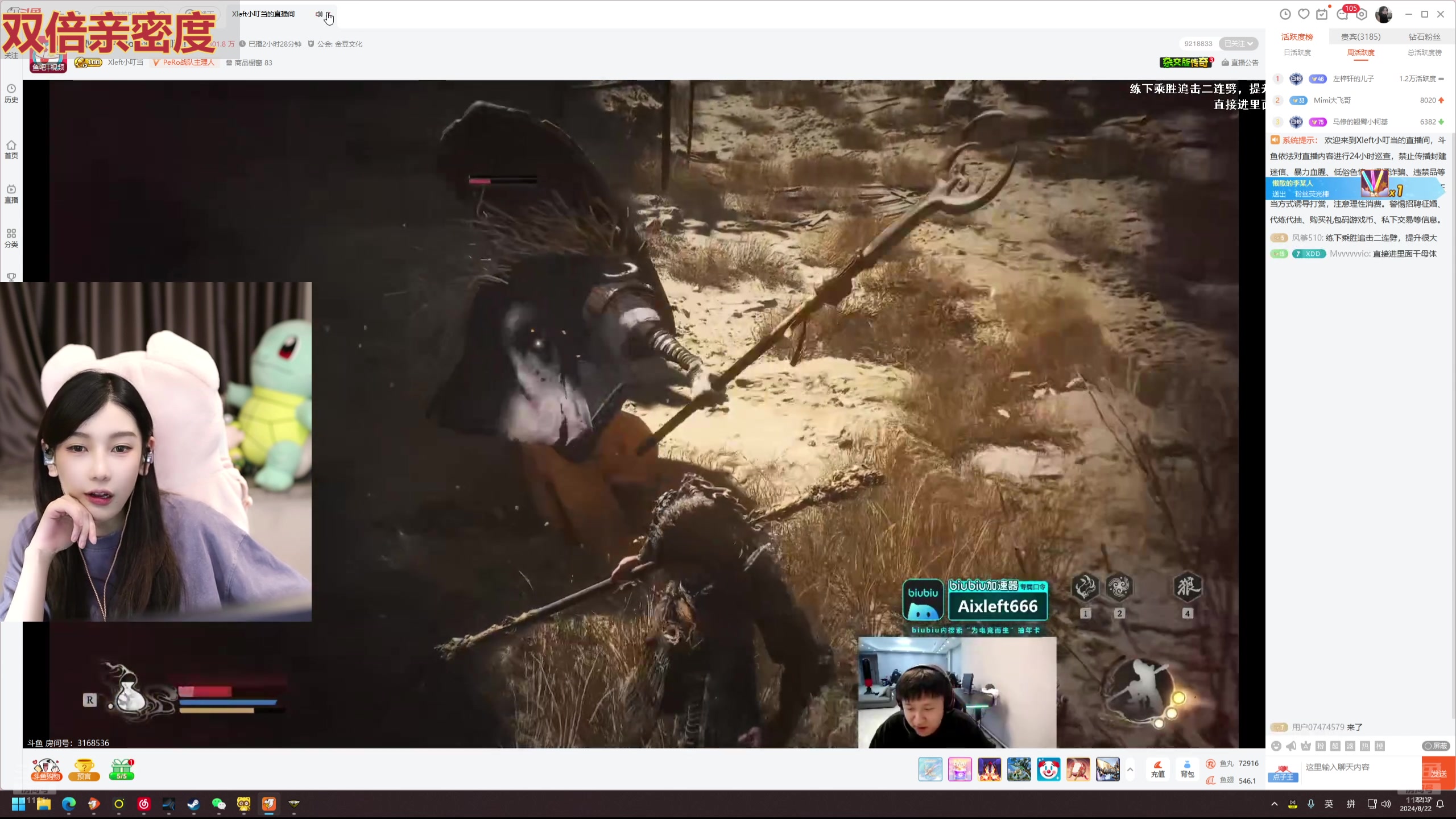
Task: Click chat user 风筝510
Action: (1307, 238)
